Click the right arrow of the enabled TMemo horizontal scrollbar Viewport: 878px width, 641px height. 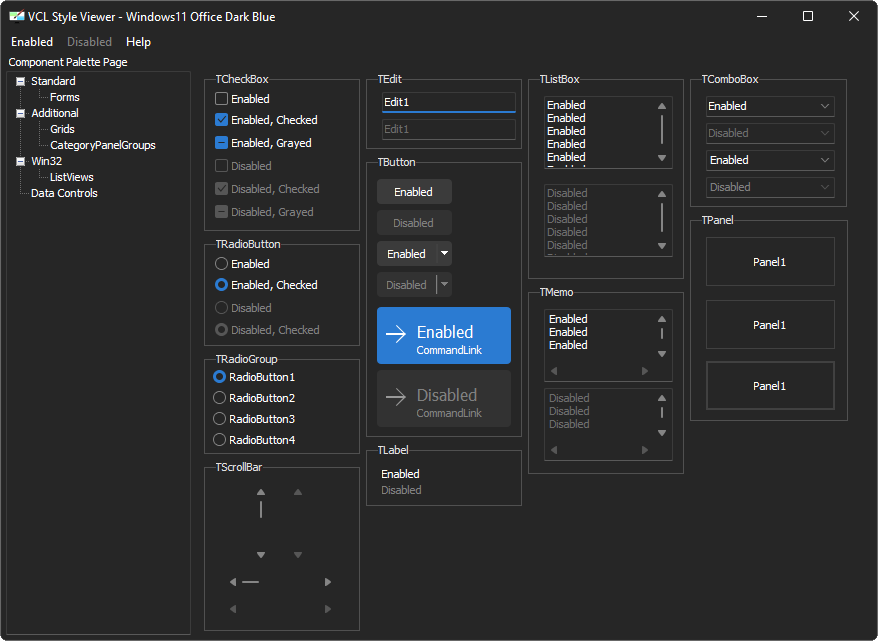point(645,371)
